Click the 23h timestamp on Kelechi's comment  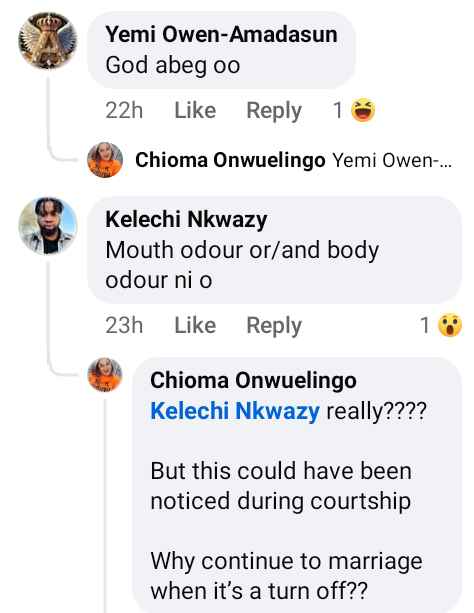pos(124,325)
